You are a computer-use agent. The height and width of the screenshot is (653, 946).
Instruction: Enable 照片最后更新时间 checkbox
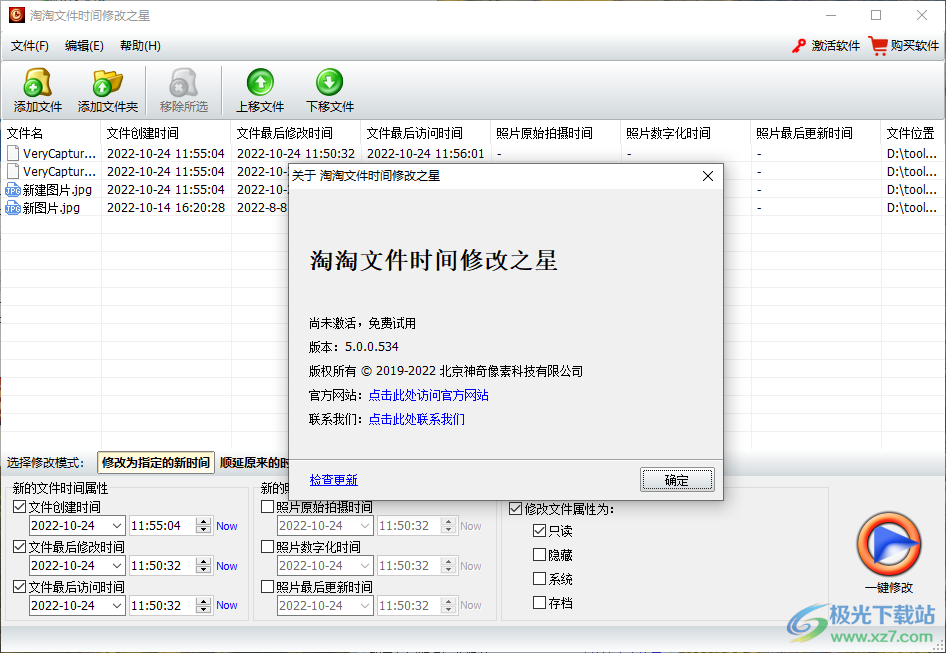click(267, 587)
